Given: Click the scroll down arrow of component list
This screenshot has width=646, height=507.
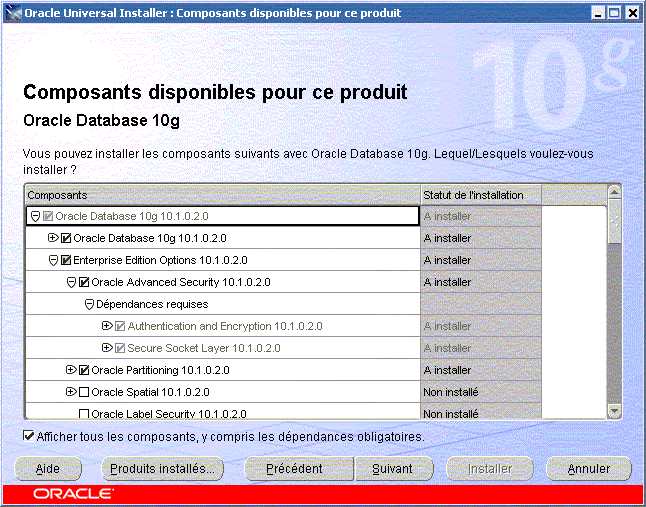Looking at the screenshot, I should click(614, 410).
